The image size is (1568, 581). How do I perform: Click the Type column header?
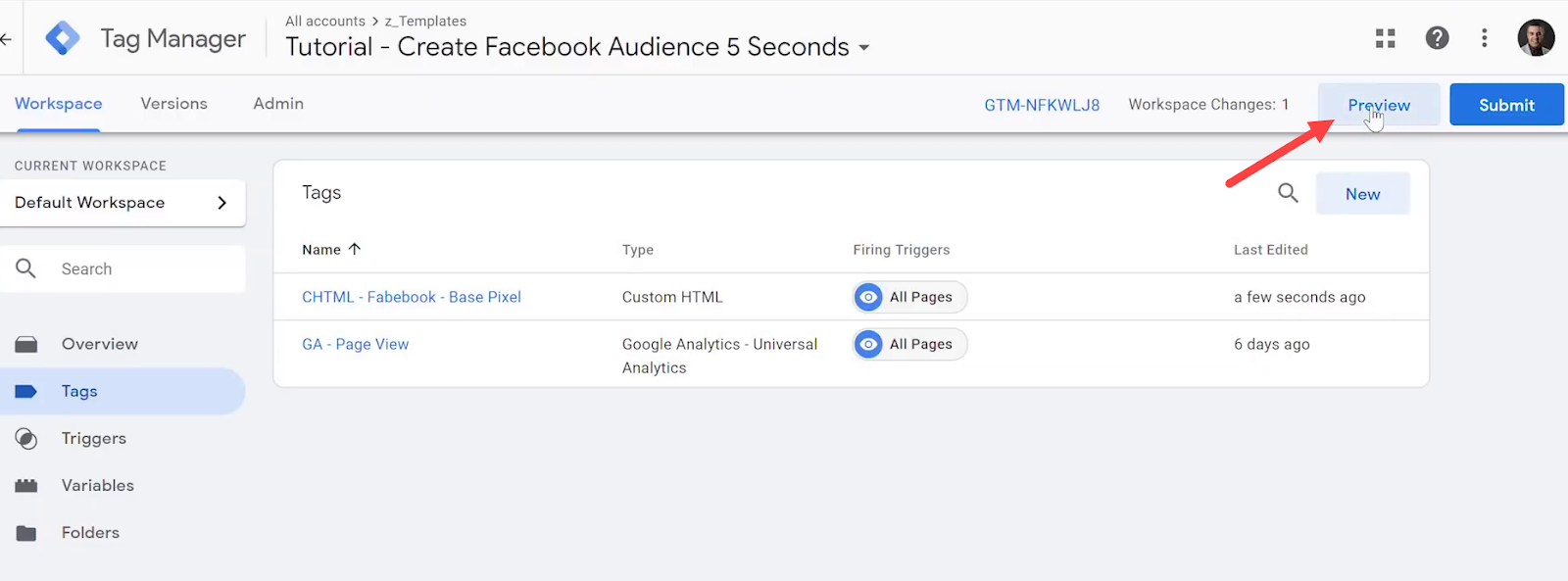(638, 250)
